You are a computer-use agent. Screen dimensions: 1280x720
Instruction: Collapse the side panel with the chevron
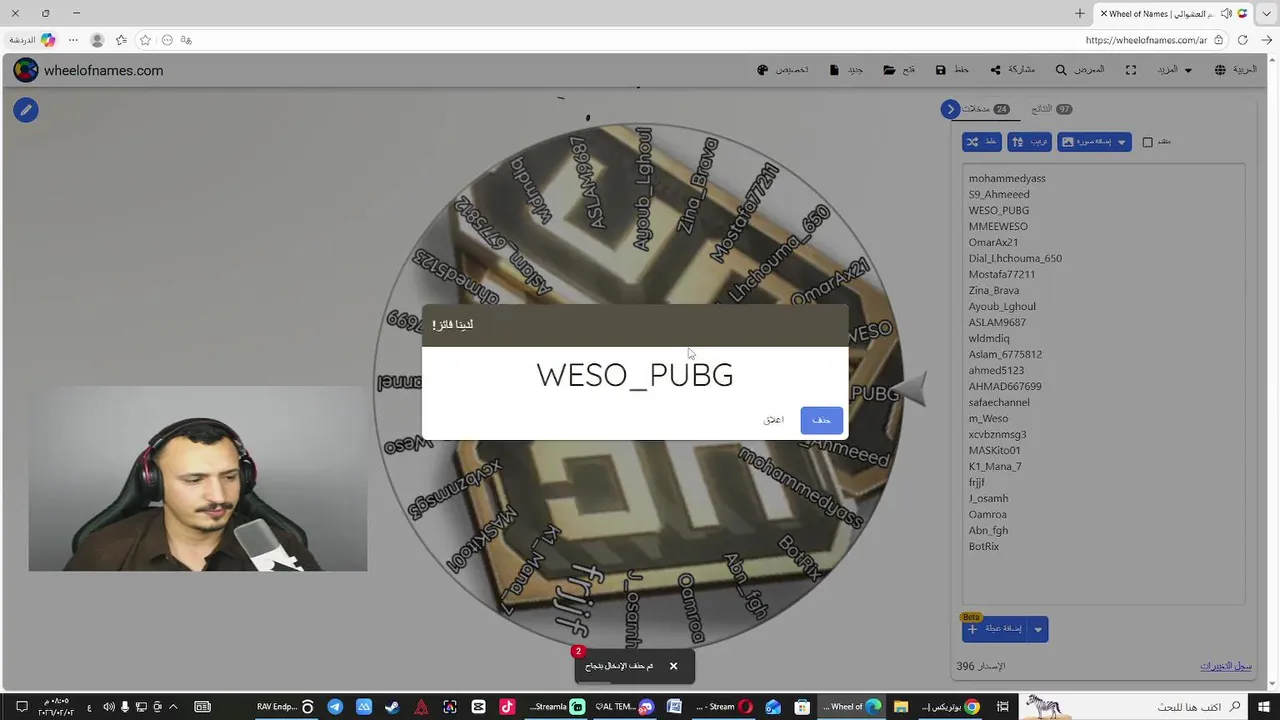tap(951, 109)
